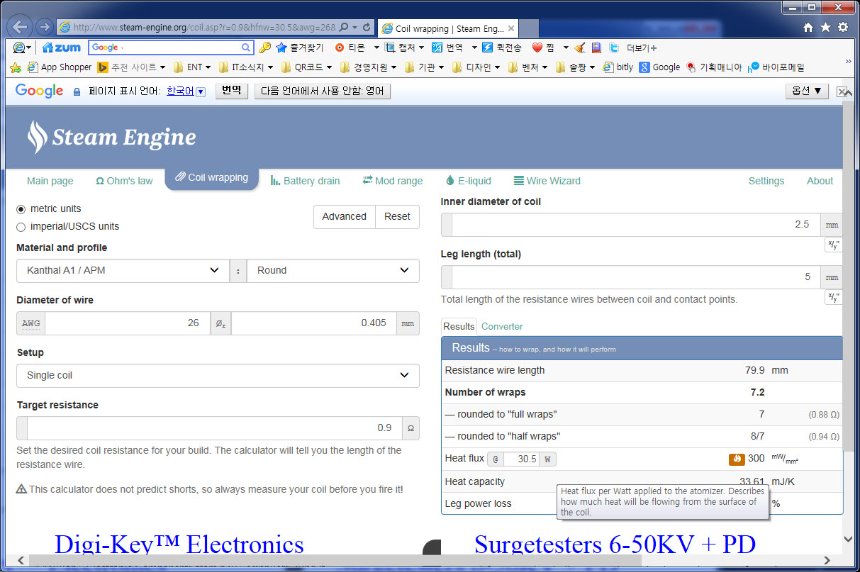This screenshot has height=572, width=860.
Task: Click the Coil wrapping browser tab
Action: pos(448,29)
